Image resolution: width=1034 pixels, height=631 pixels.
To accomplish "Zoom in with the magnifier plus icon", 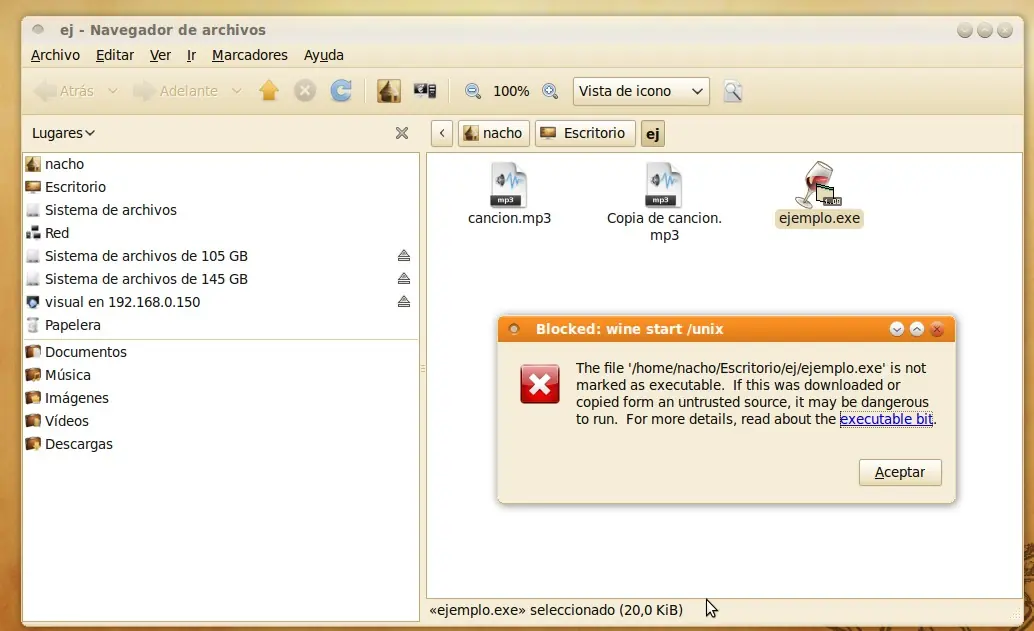I will [x=550, y=90].
